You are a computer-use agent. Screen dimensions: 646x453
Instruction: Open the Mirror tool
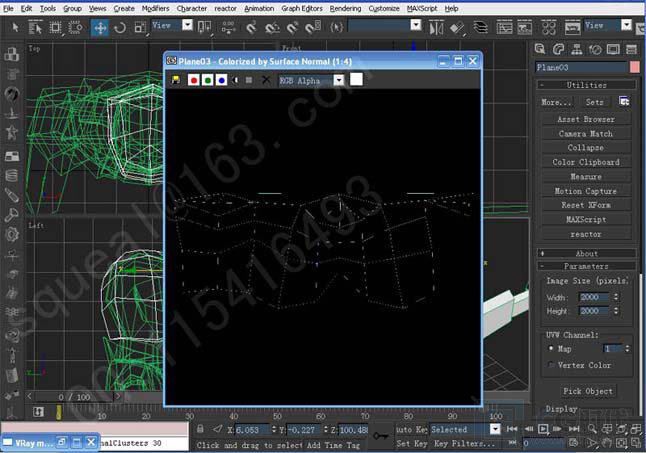point(436,28)
